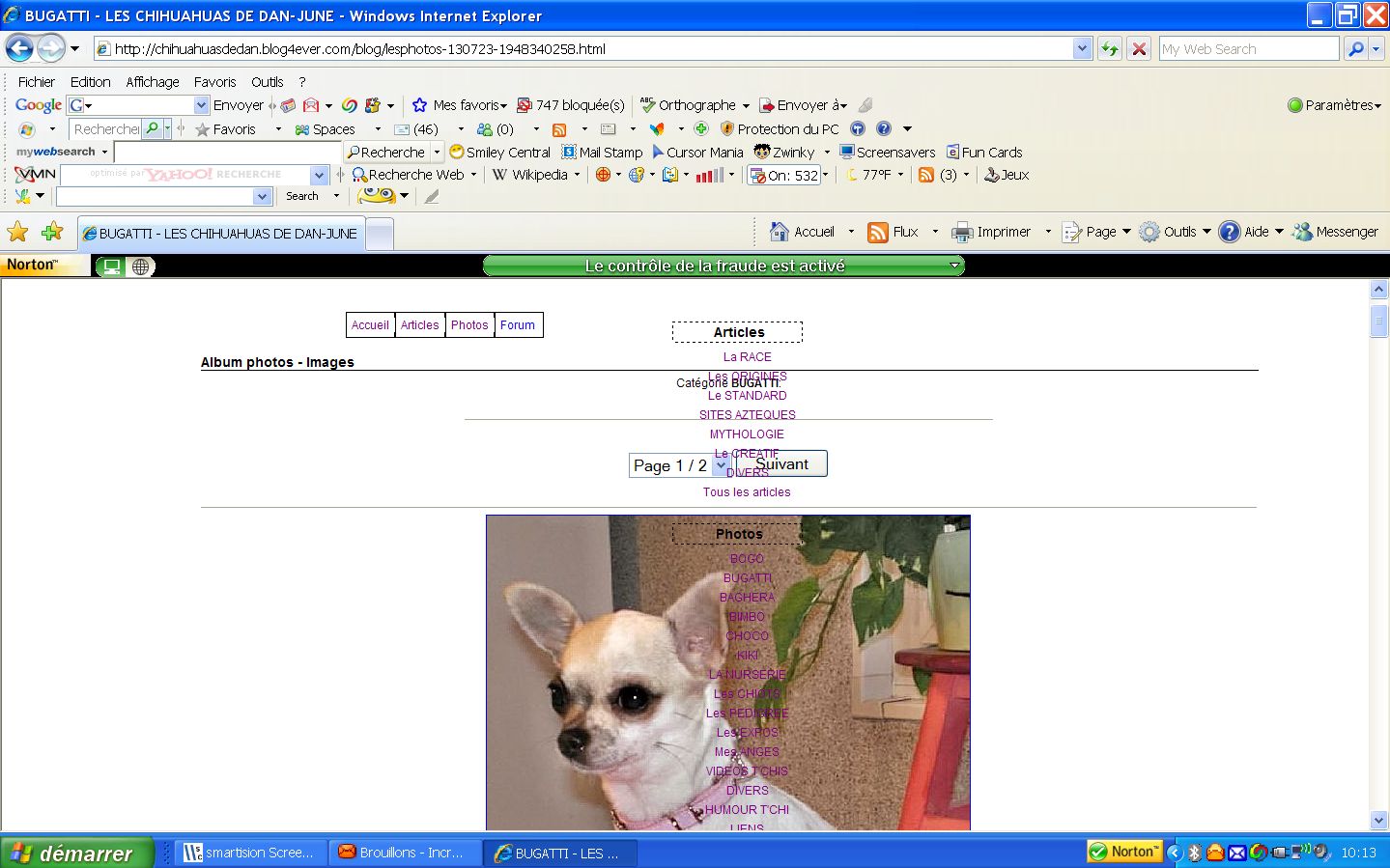Click the Screensavers toolbar icon
Viewport: 1390px width, 868px height.
click(847, 153)
